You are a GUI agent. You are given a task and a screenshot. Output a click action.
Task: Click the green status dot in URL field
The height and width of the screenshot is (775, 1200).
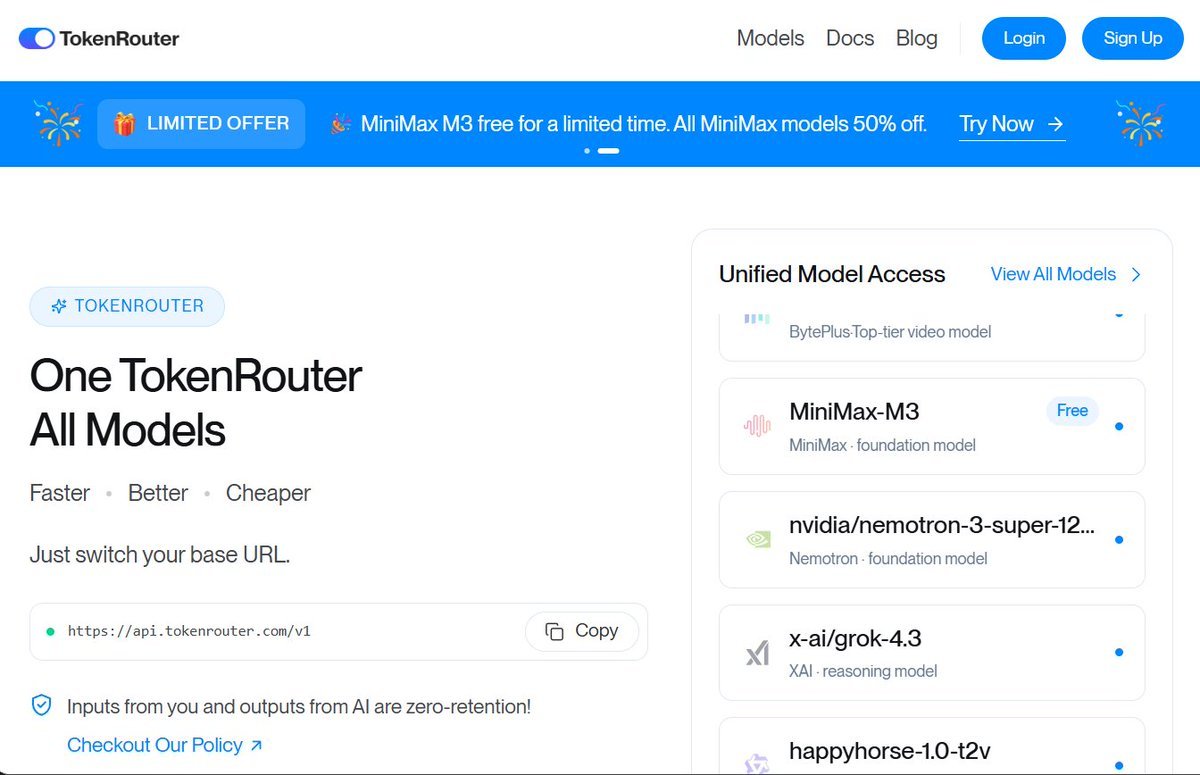[50, 631]
